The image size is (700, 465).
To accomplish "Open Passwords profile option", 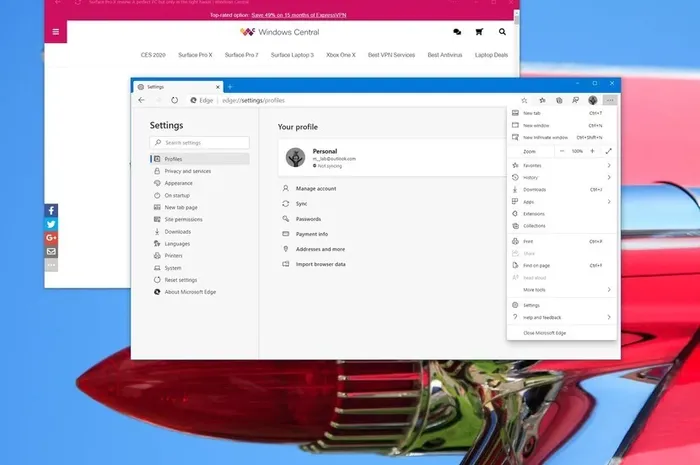I will tap(302, 219).
